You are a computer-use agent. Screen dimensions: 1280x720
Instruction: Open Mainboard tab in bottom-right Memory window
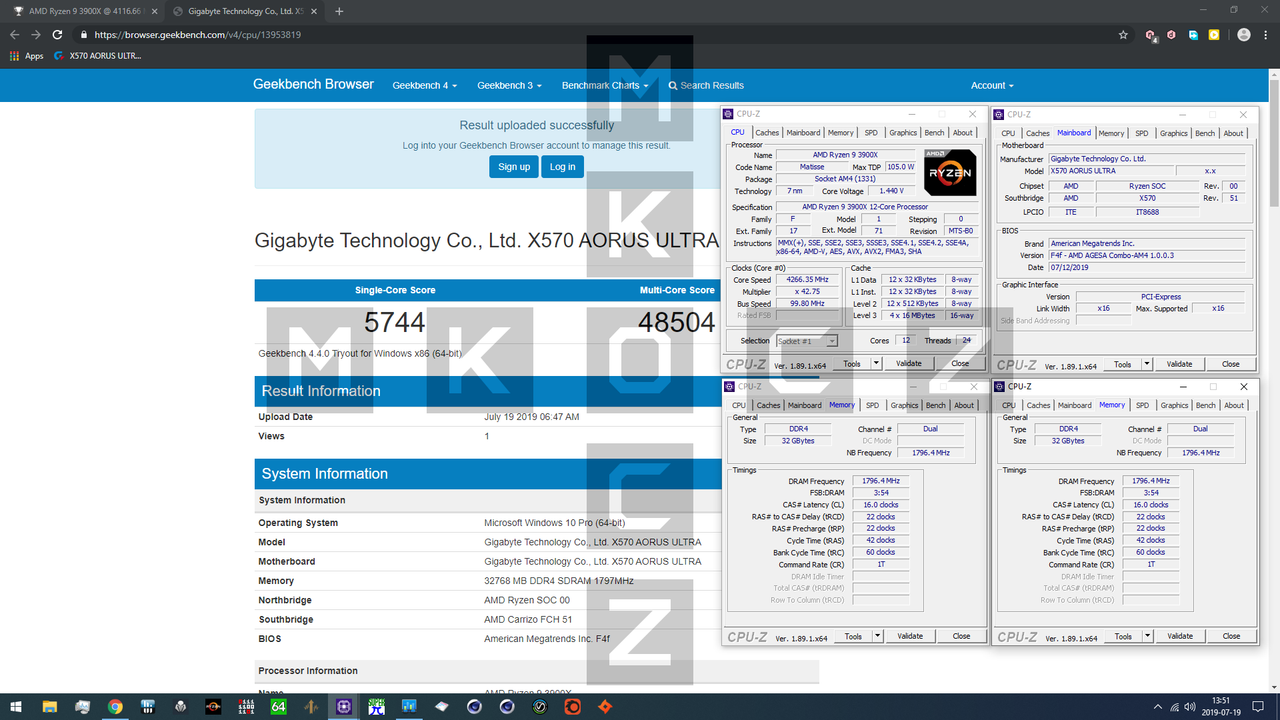coord(1075,405)
